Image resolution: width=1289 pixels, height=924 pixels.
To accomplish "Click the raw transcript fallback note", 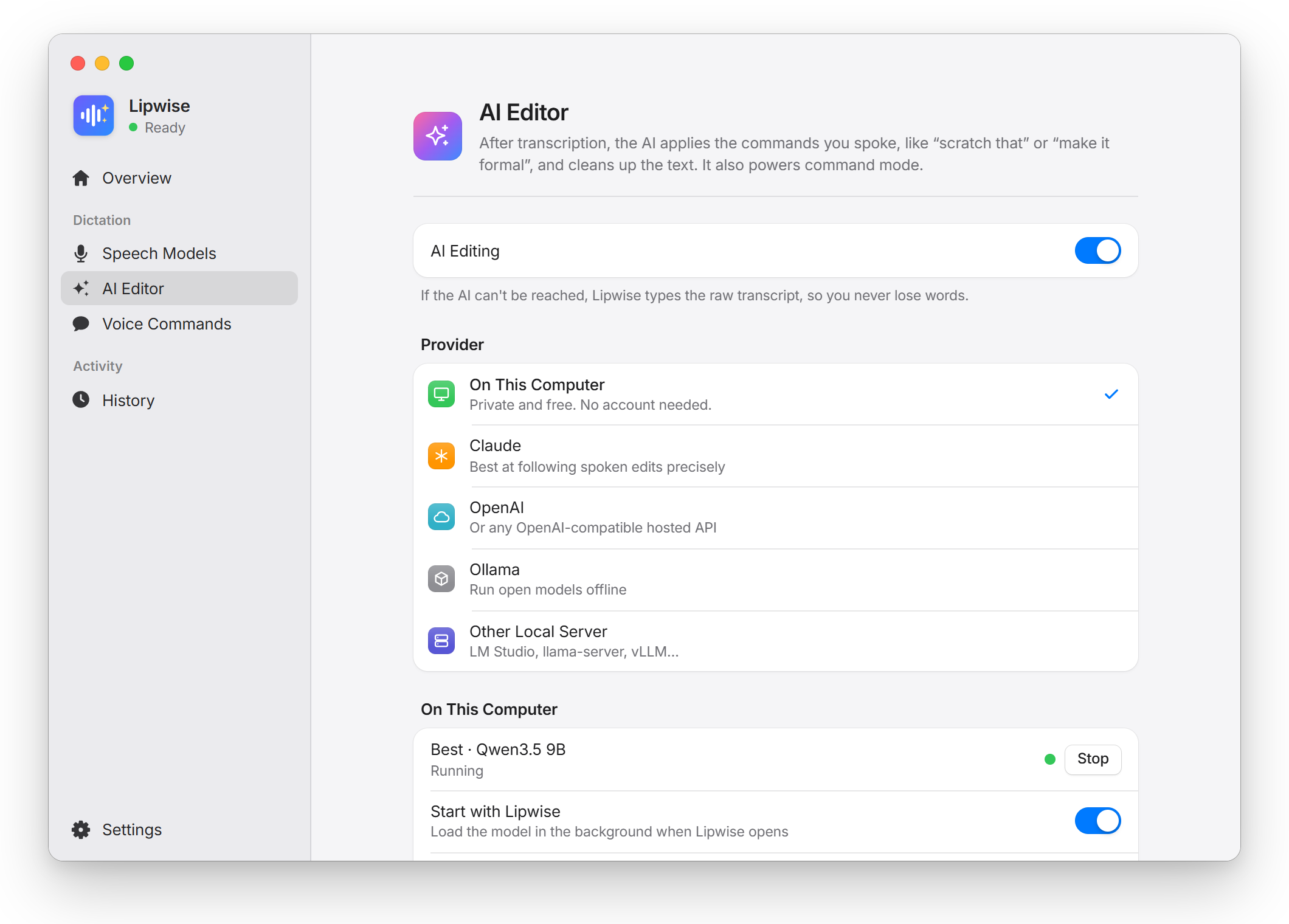I will pyautogui.click(x=694, y=295).
